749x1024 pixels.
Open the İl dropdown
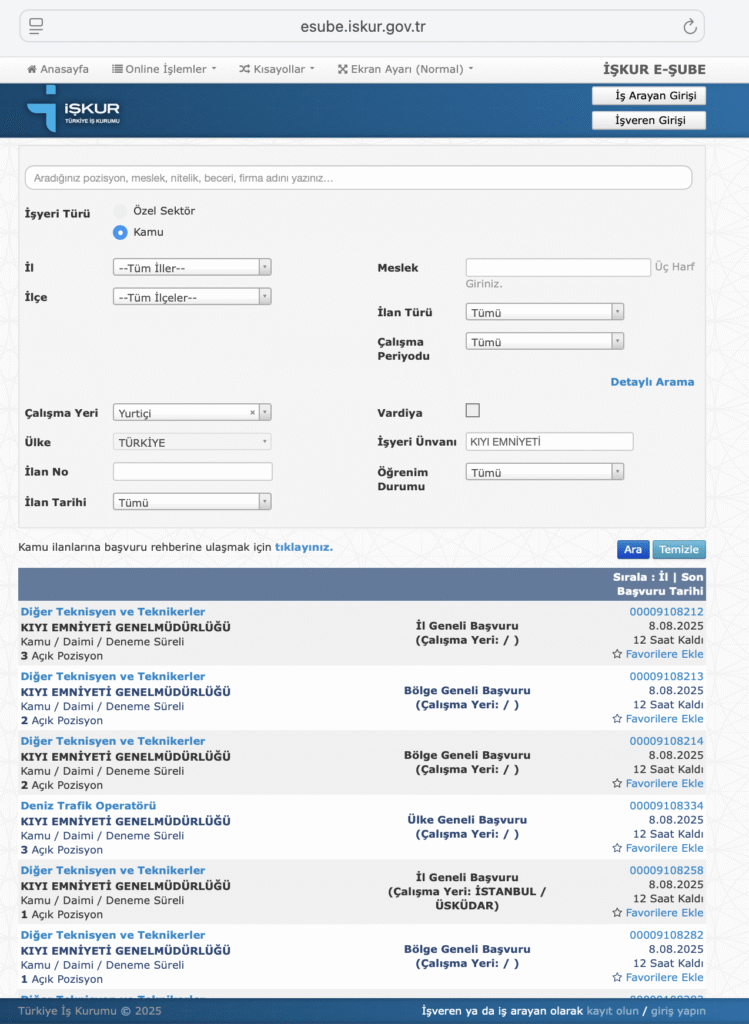click(x=192, y=267)
